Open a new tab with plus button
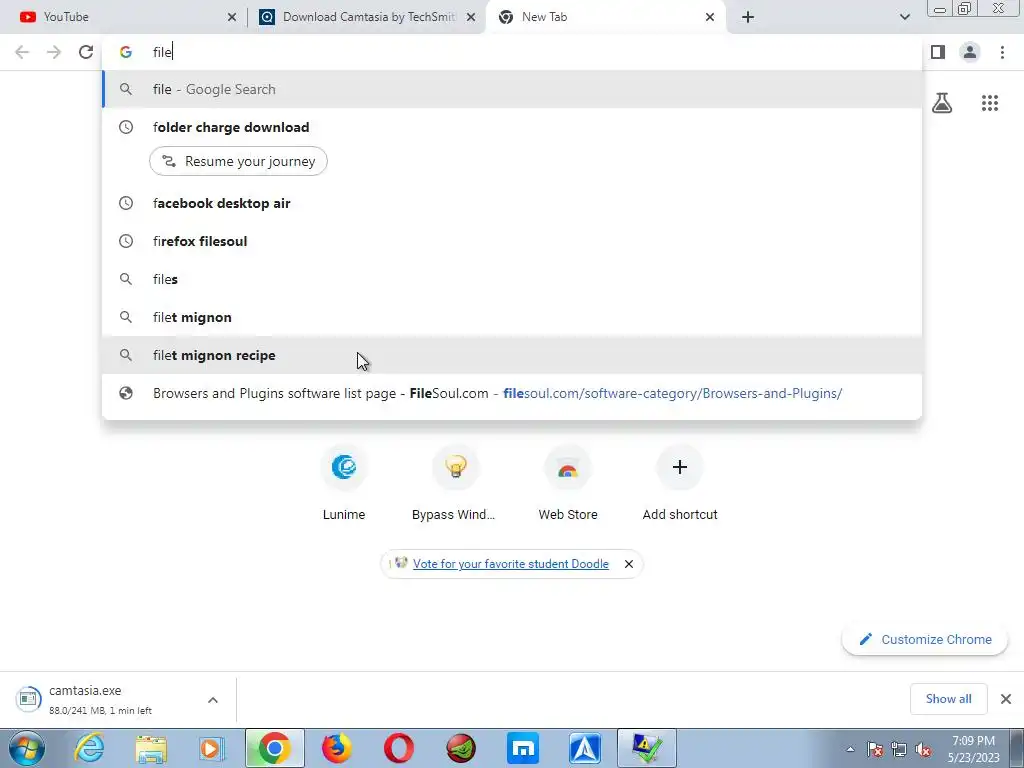Screen dimensions: 1024x768 [x=748, y=17]
